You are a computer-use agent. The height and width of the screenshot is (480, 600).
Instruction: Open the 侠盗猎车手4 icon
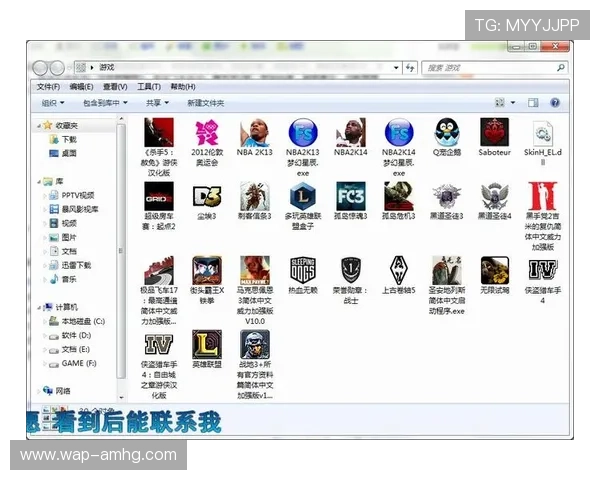coord(543,269)
